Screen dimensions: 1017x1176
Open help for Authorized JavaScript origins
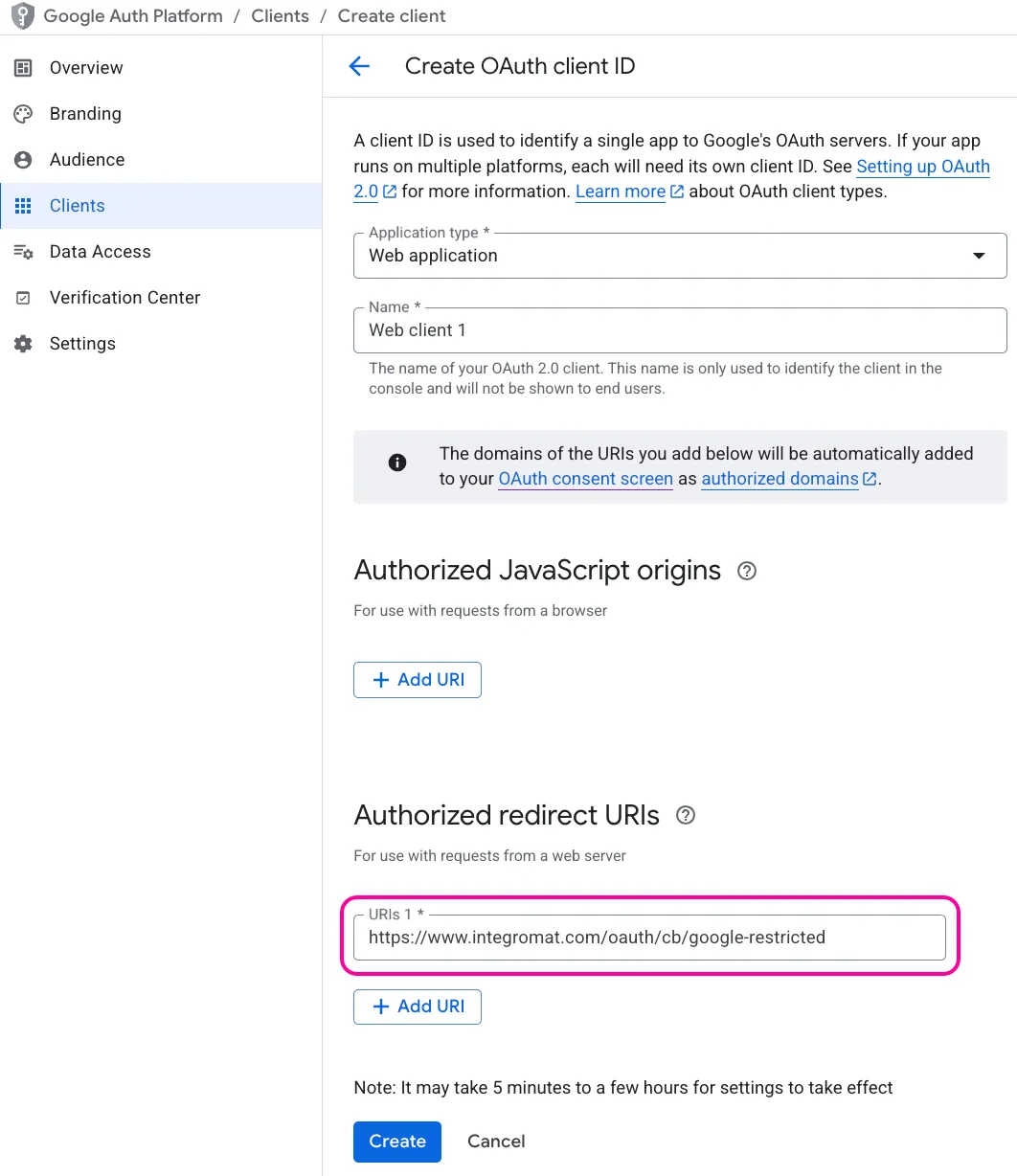747,571
